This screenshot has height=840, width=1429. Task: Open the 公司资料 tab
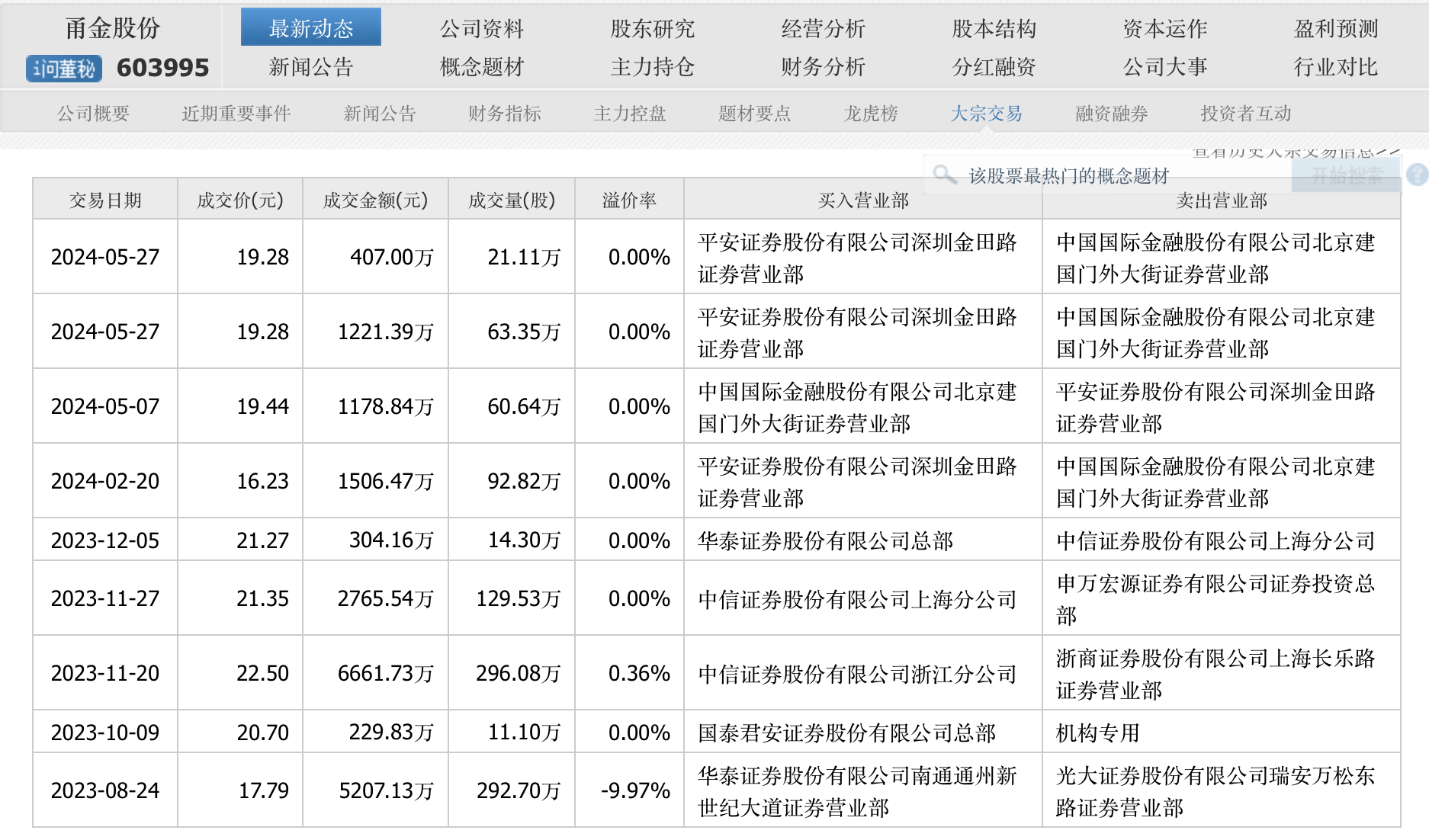482,29
